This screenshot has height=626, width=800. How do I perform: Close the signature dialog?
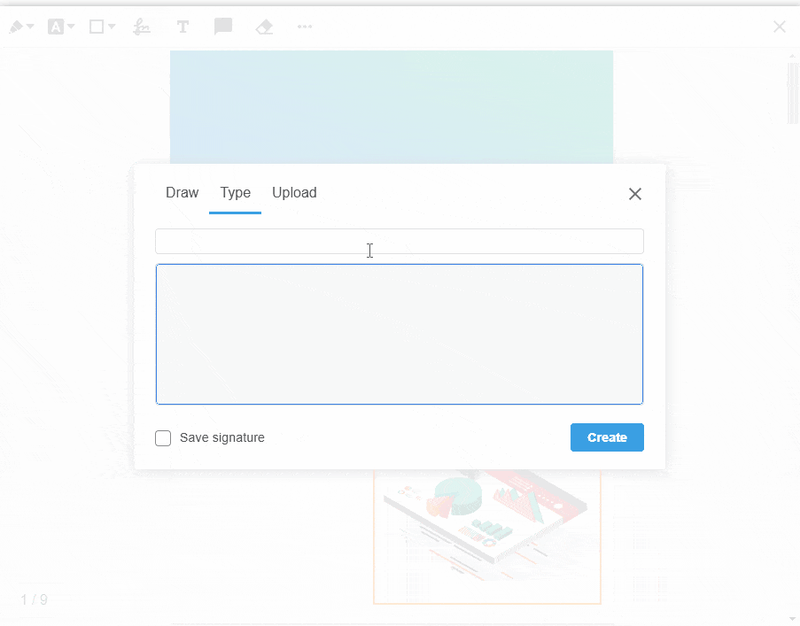click(635, 194)
